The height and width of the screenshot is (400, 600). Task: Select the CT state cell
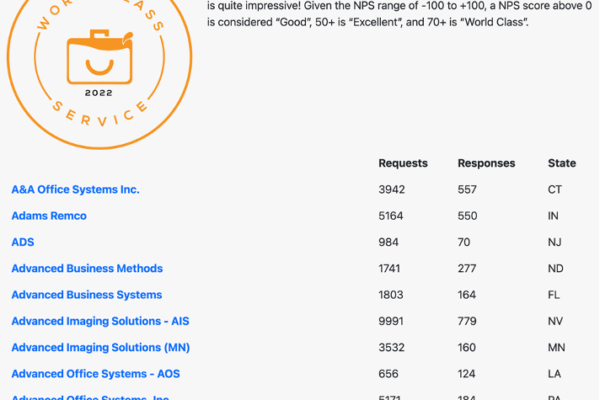click(x=556, y=189)
